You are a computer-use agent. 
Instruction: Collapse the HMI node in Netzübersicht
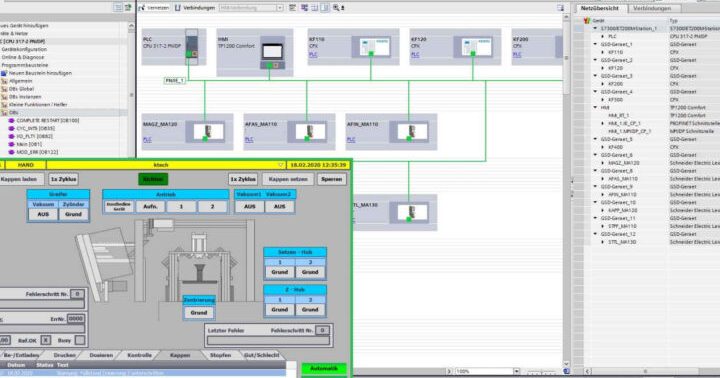(x=596, y=107)
